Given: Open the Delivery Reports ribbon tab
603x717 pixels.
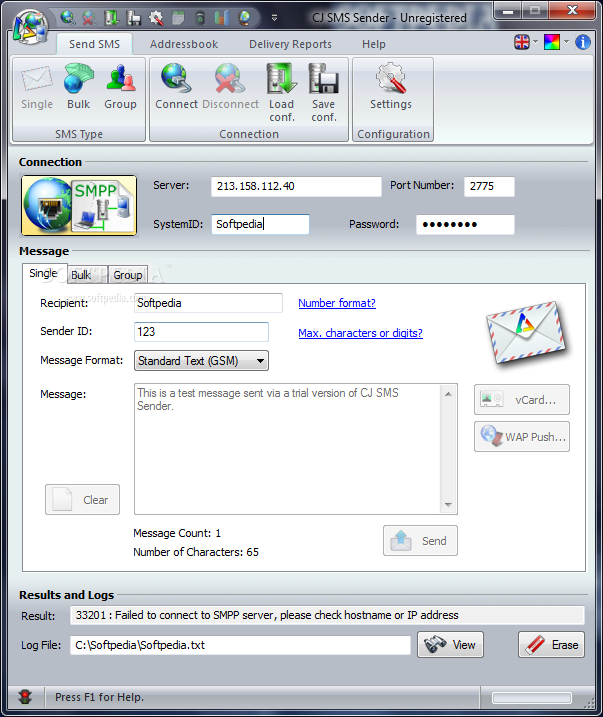Looking at the screenshot, I should click(290, 44).
